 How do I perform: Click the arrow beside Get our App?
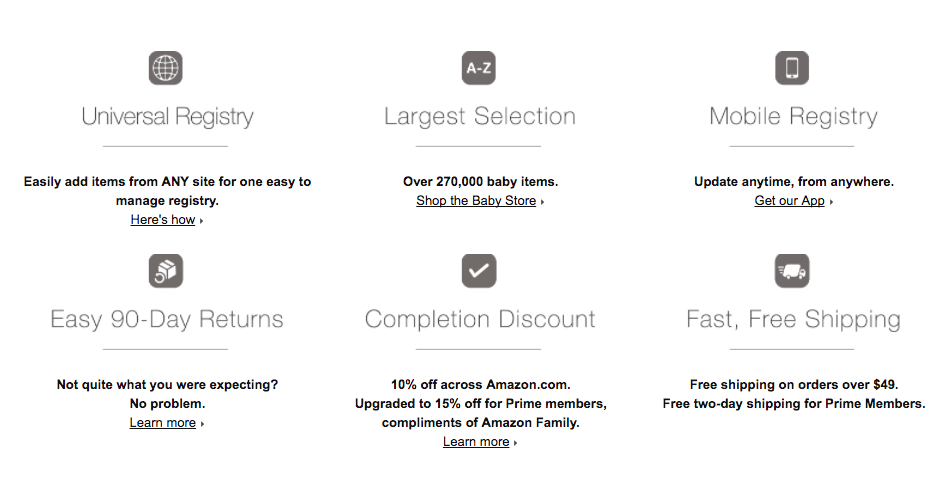(831, 202)
